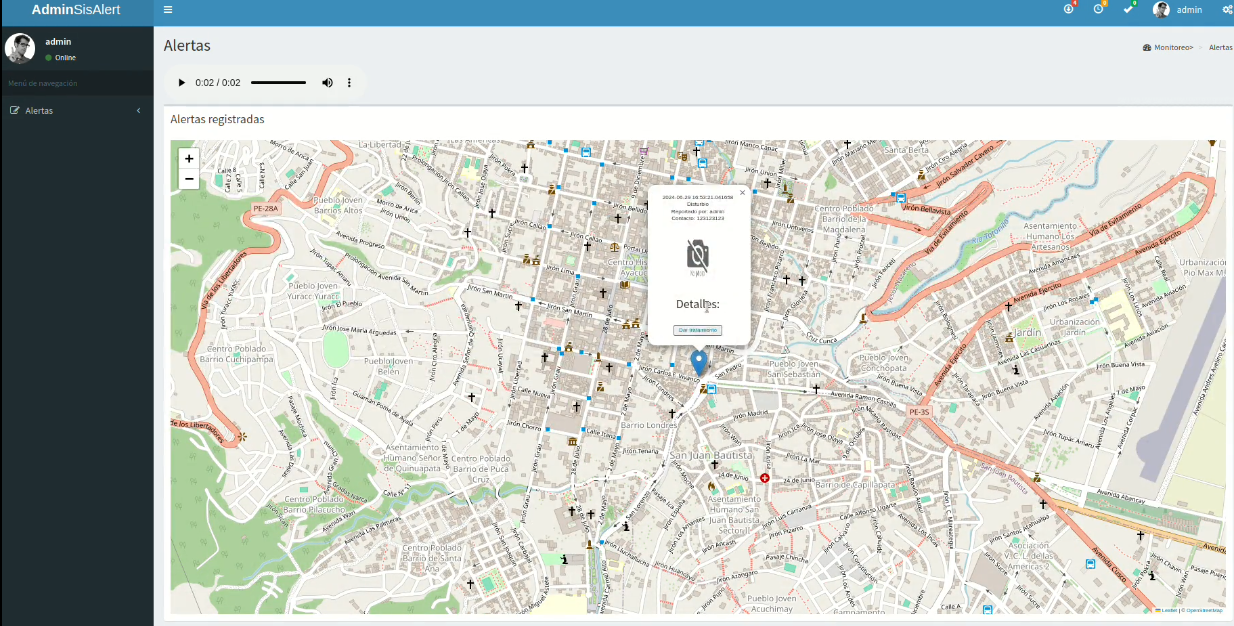
Task: Open pending alerts notification with red badge
Action: click(x=1069, y=9)
